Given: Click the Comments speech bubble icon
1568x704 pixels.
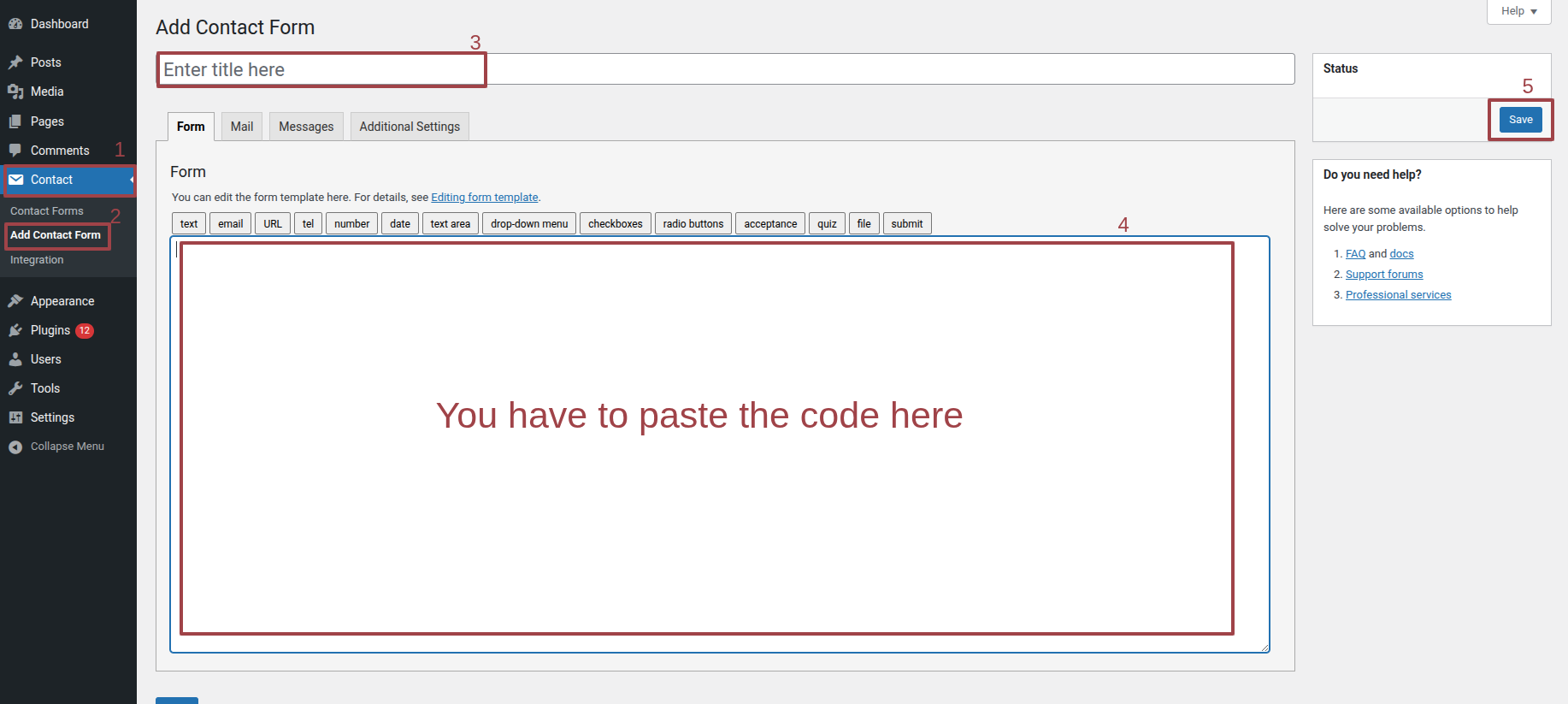Looking at the screenshot, I should pos(15,151).
